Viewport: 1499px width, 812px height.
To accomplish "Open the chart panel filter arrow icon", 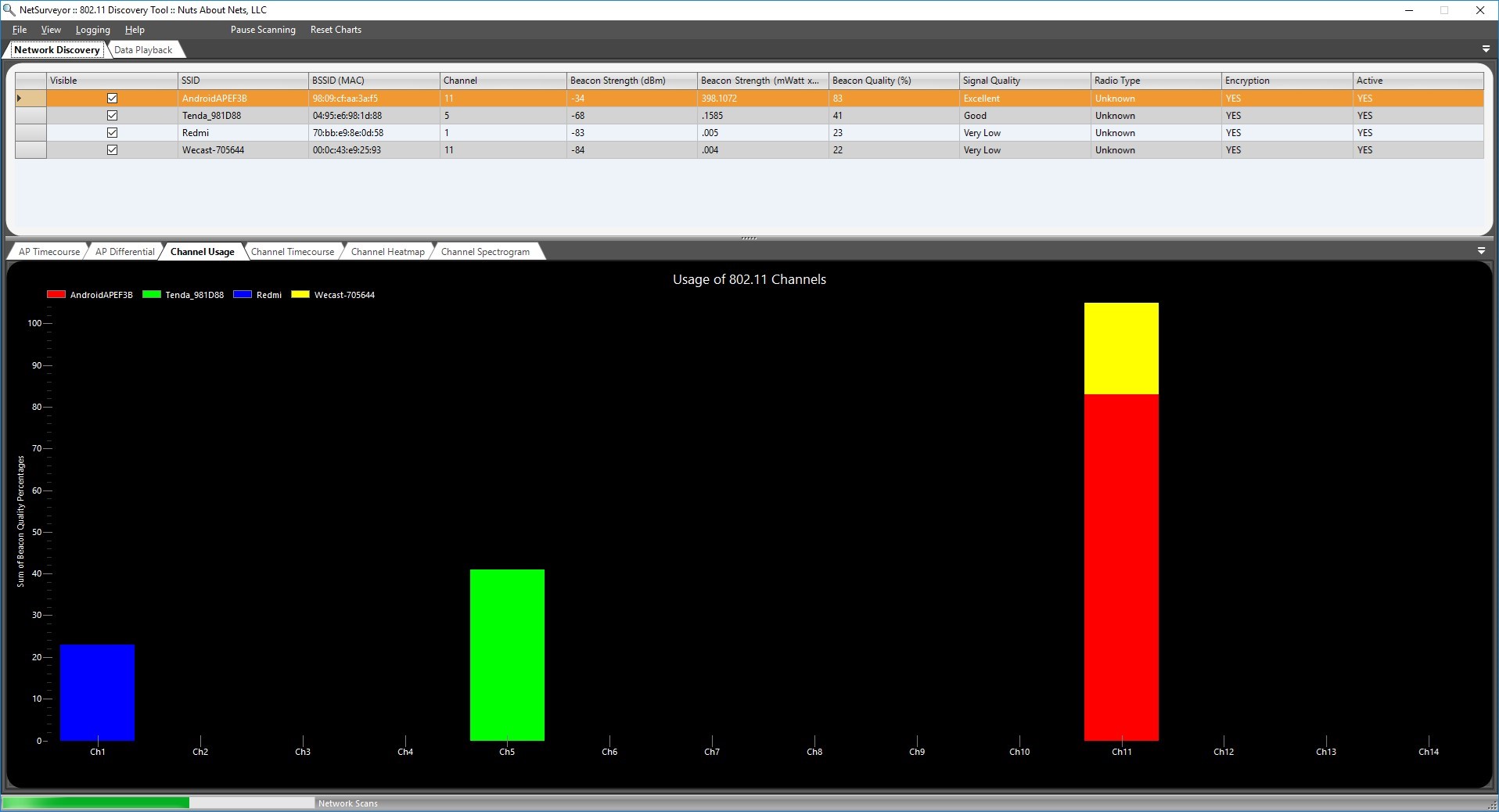I will click(1481, 251).
